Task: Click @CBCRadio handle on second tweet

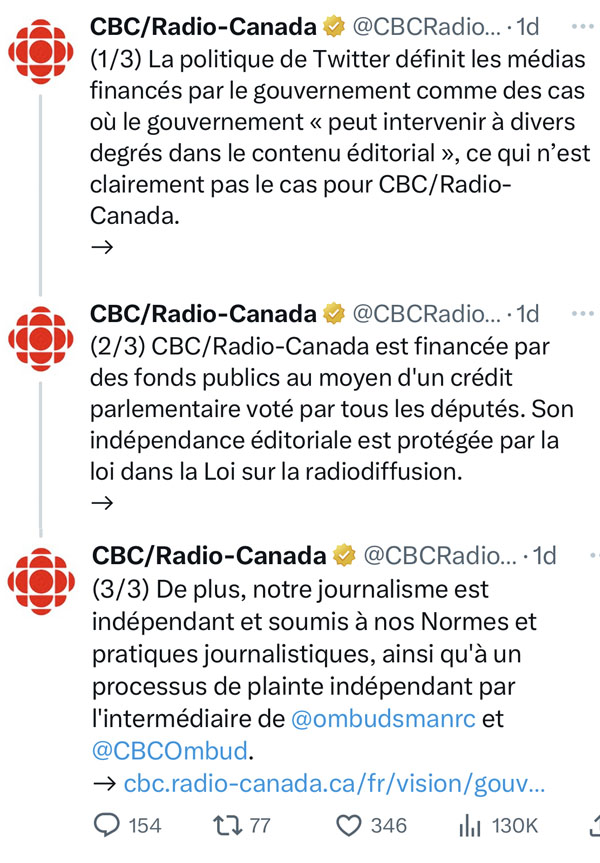Action: tap(427, 314)
